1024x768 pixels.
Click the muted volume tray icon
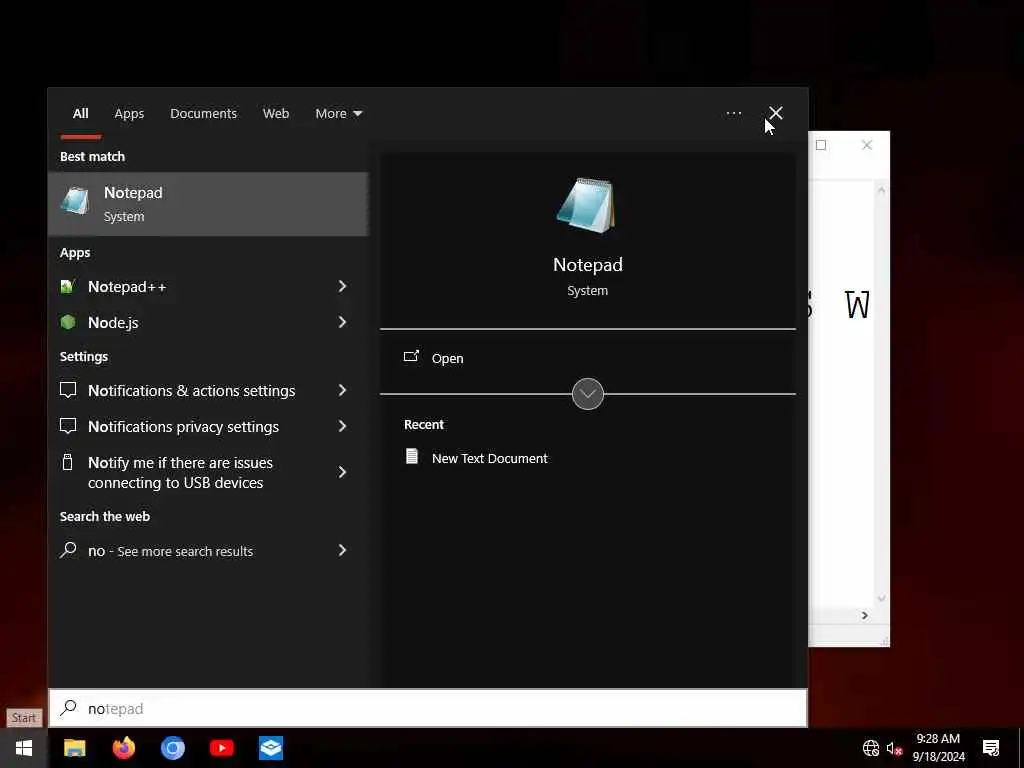(894, 748)
